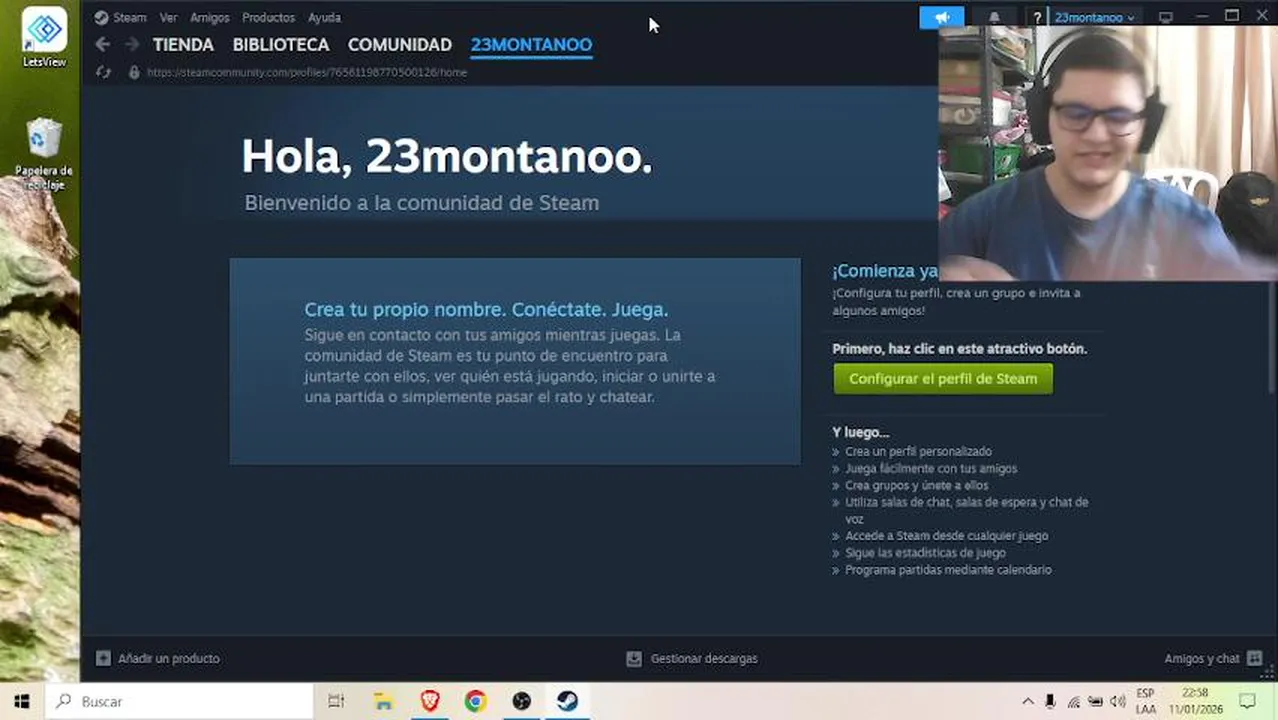Select the 23MONTANOO profile tab

pos(531,45)
